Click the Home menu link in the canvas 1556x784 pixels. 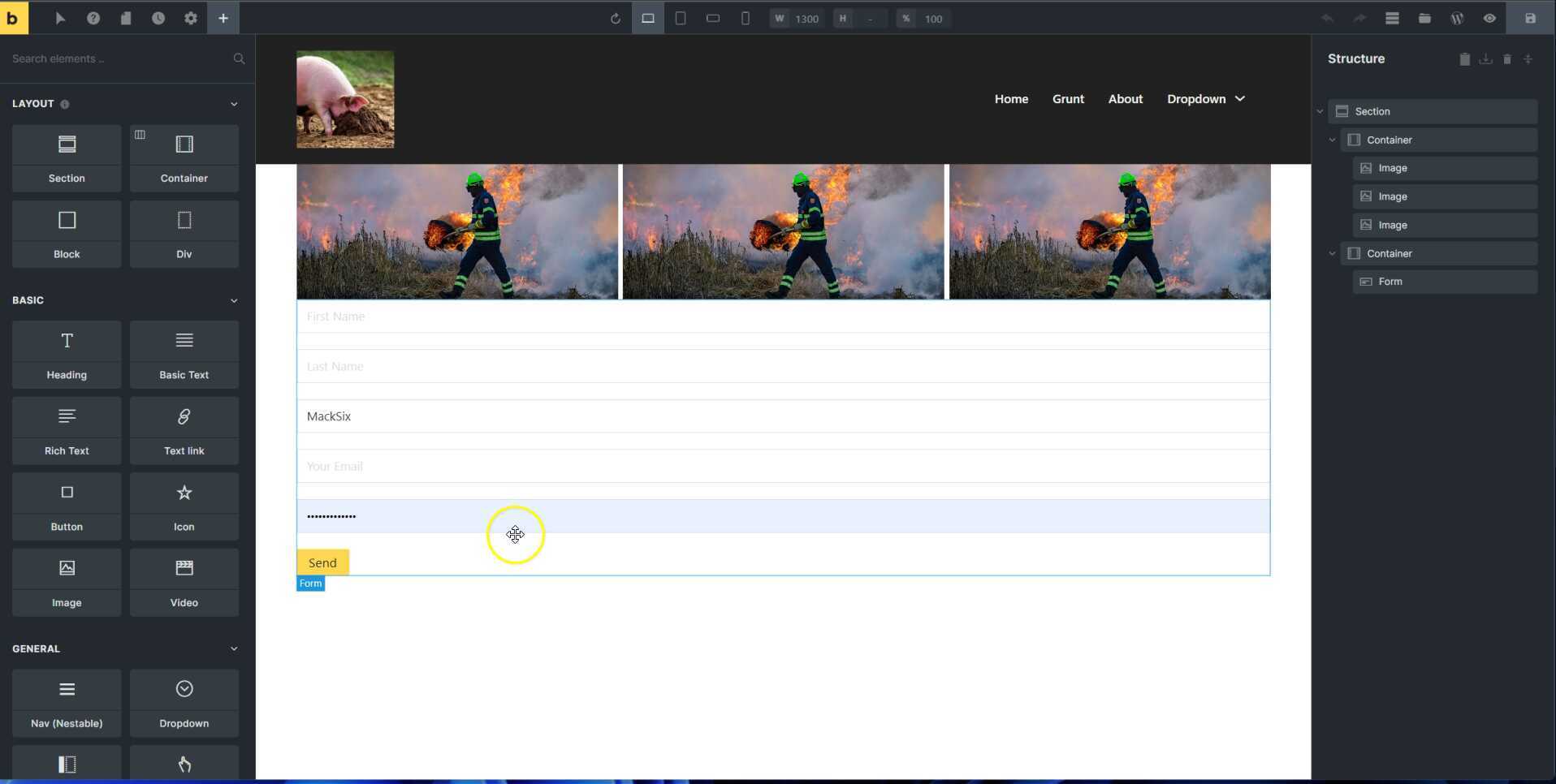(x=1011, y=99)
